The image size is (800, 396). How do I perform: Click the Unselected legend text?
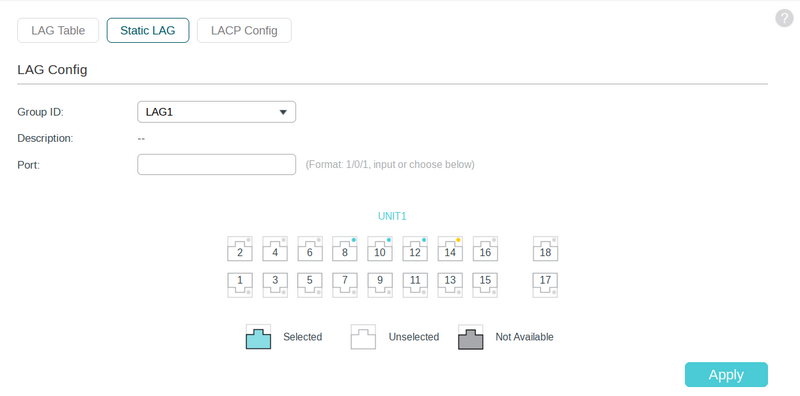414,337
